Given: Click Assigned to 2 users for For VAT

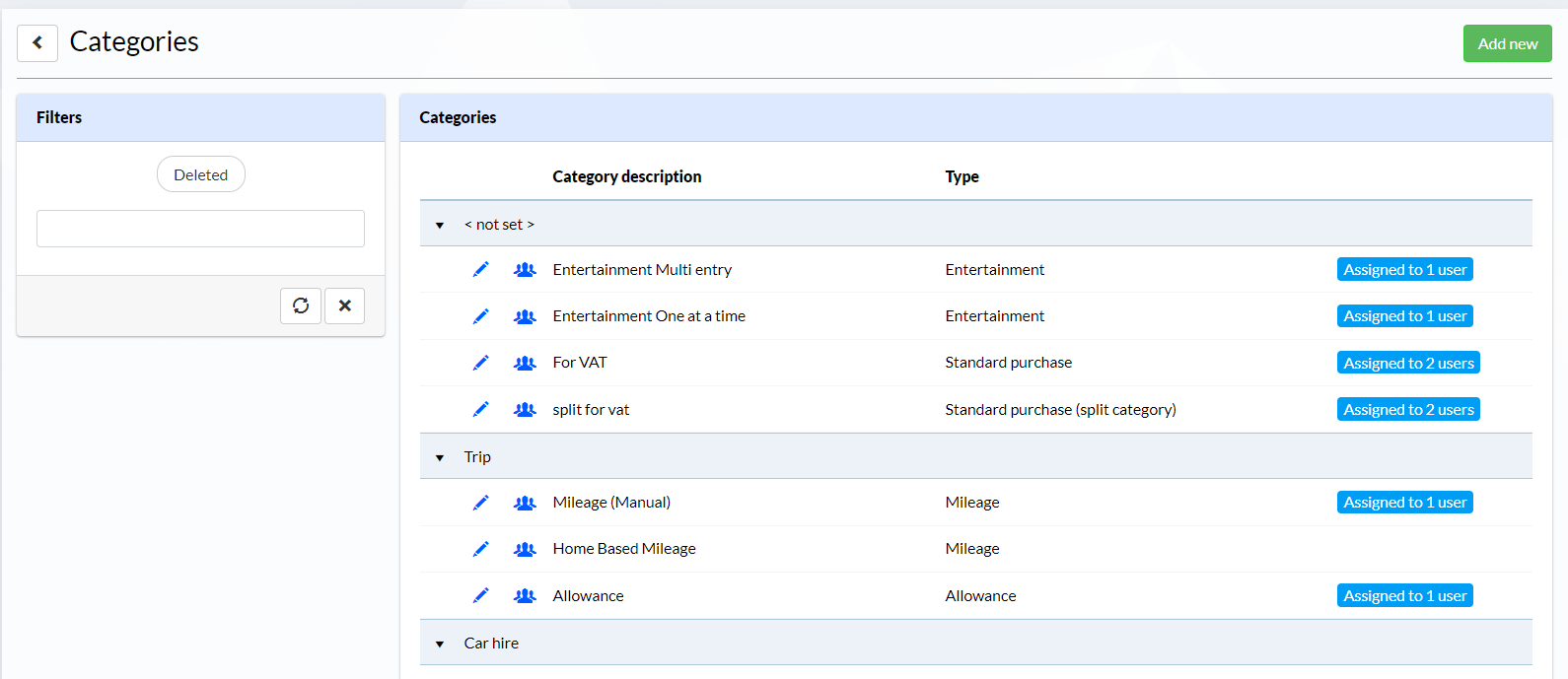Looking at the screenshot, I should click(x=1408, y=363).
